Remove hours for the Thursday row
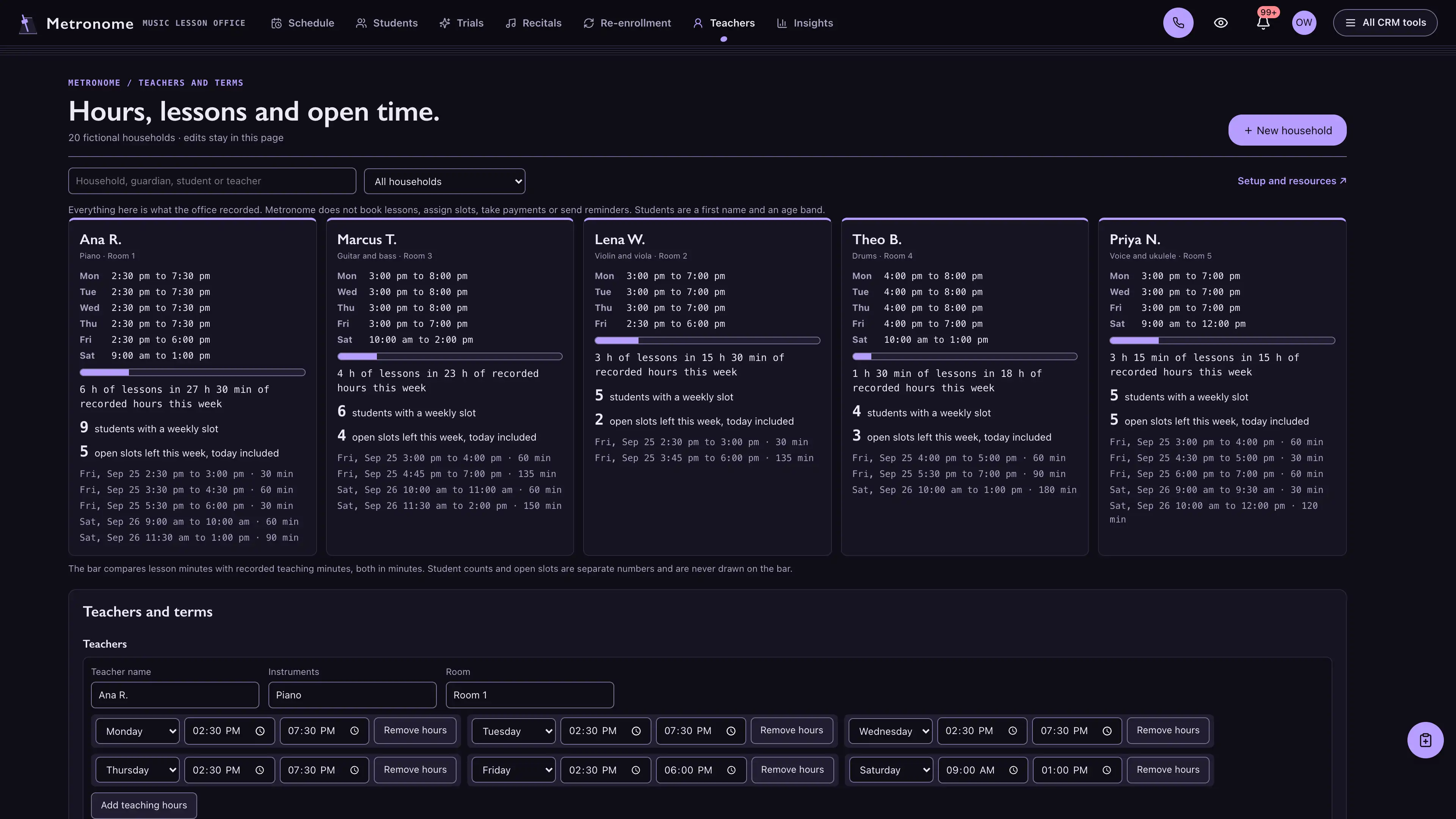This screenshot has height=819, width=1456. (415, 770)
